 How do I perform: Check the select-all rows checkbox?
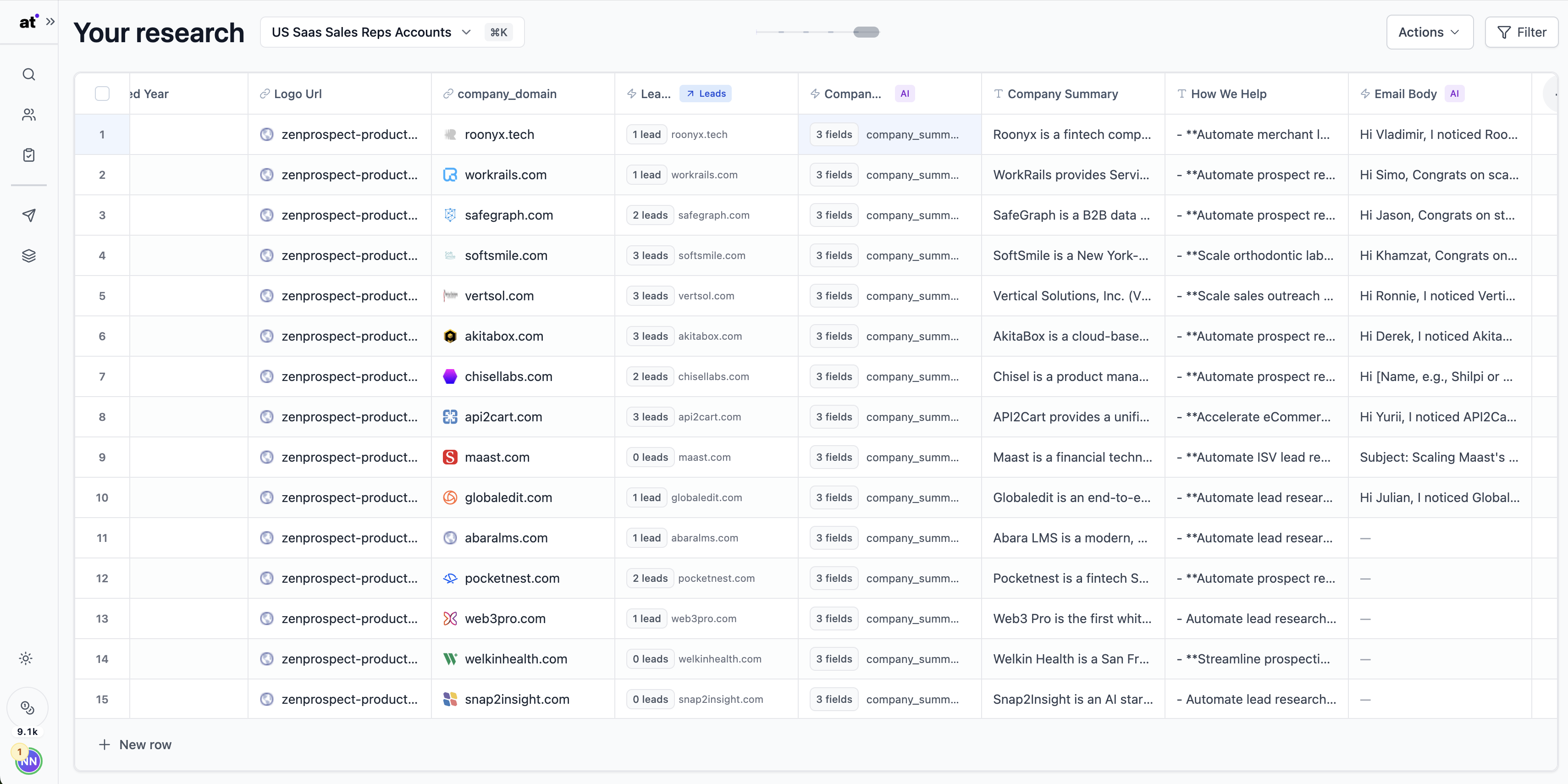[x=102, y=94]
